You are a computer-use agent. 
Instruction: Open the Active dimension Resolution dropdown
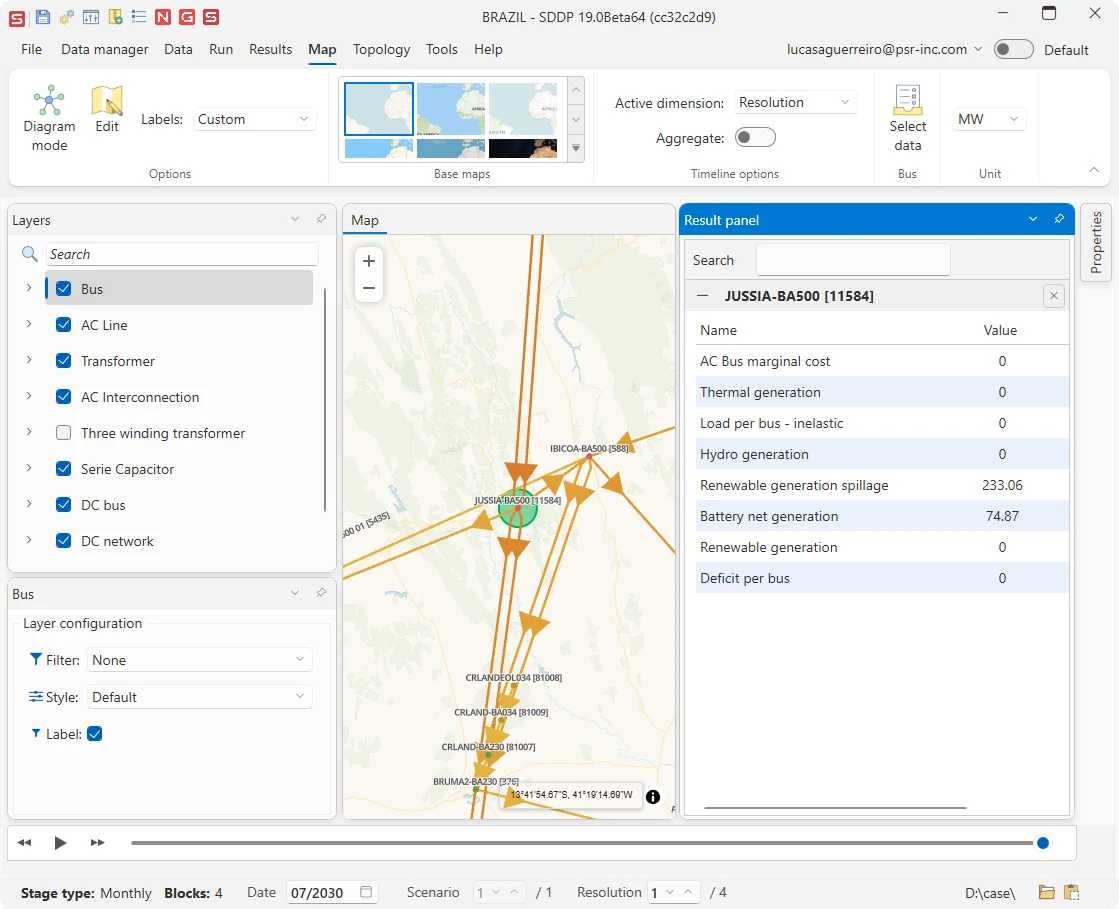(x=796, y=102)
